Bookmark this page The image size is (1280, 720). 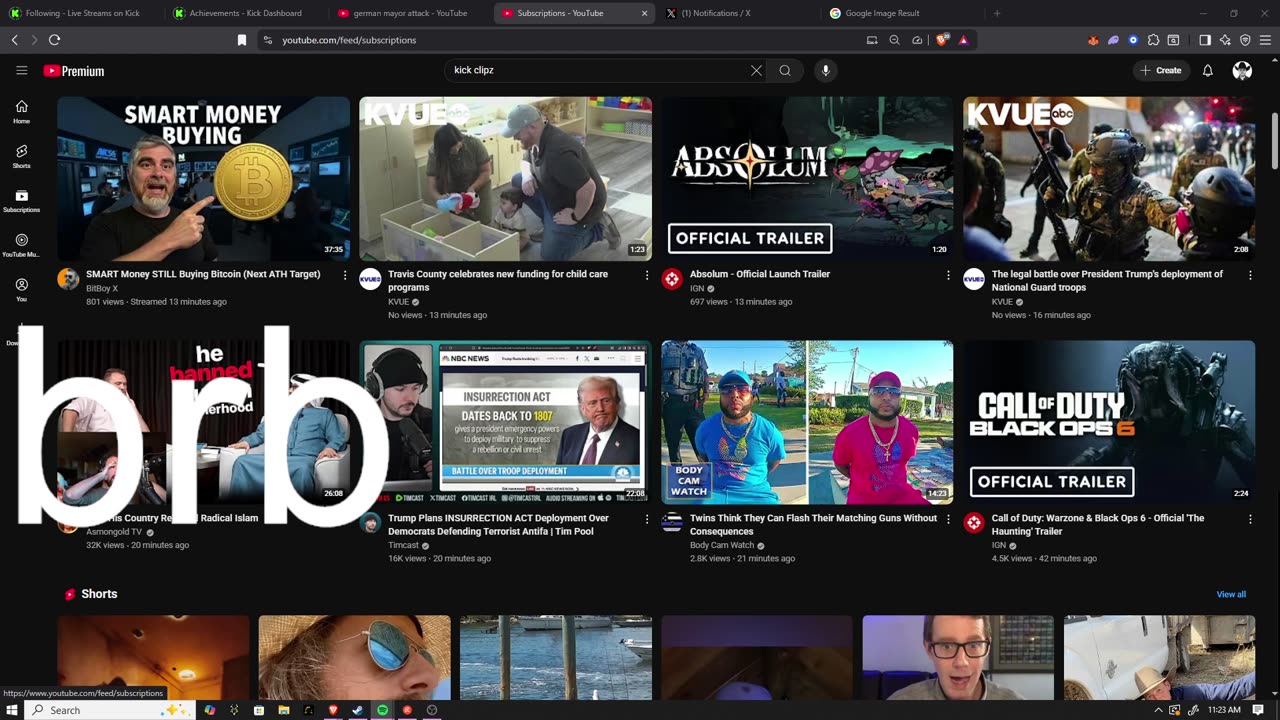241,40
